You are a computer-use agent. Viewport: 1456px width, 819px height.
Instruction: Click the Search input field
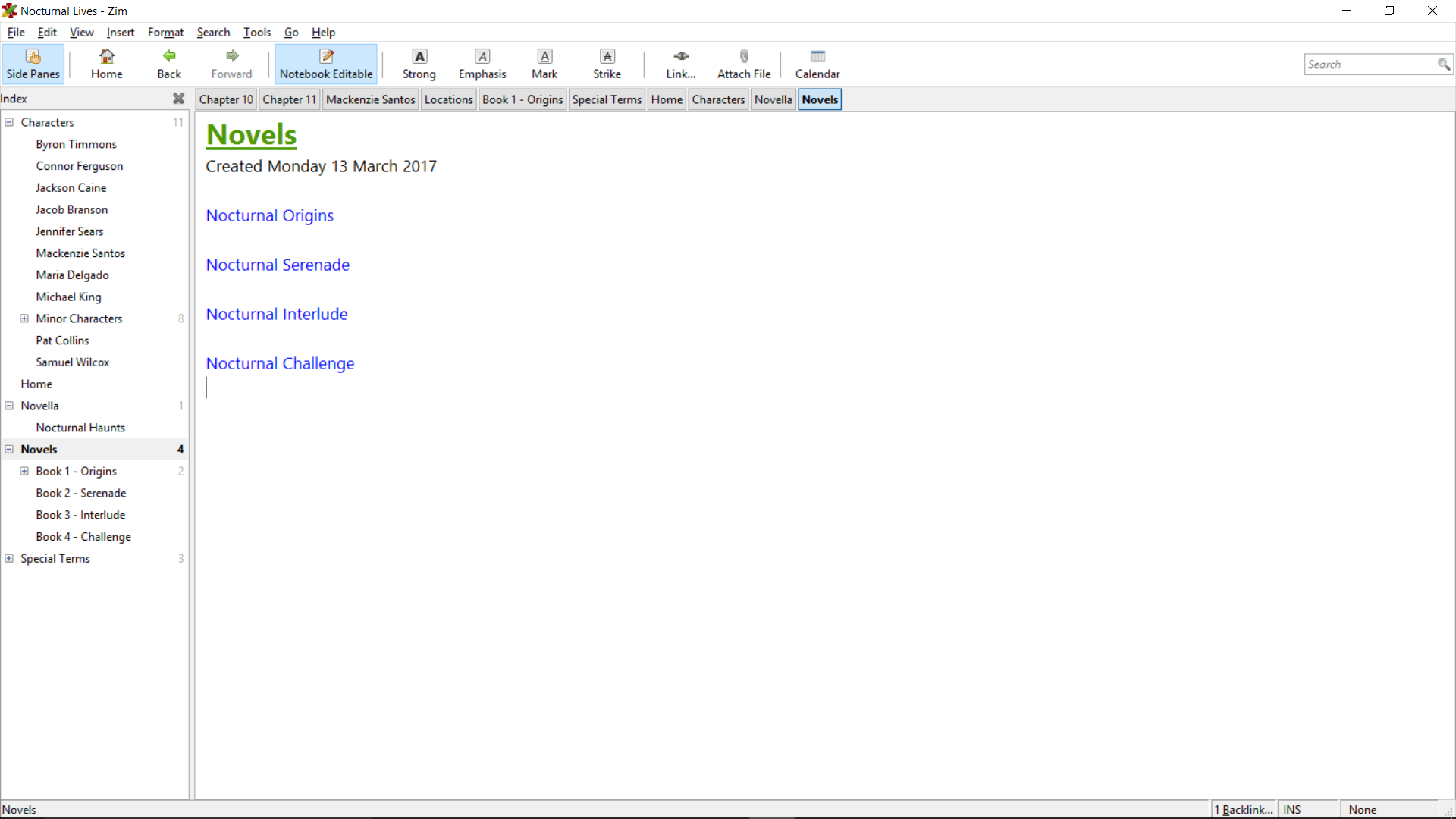[1368, 64]
